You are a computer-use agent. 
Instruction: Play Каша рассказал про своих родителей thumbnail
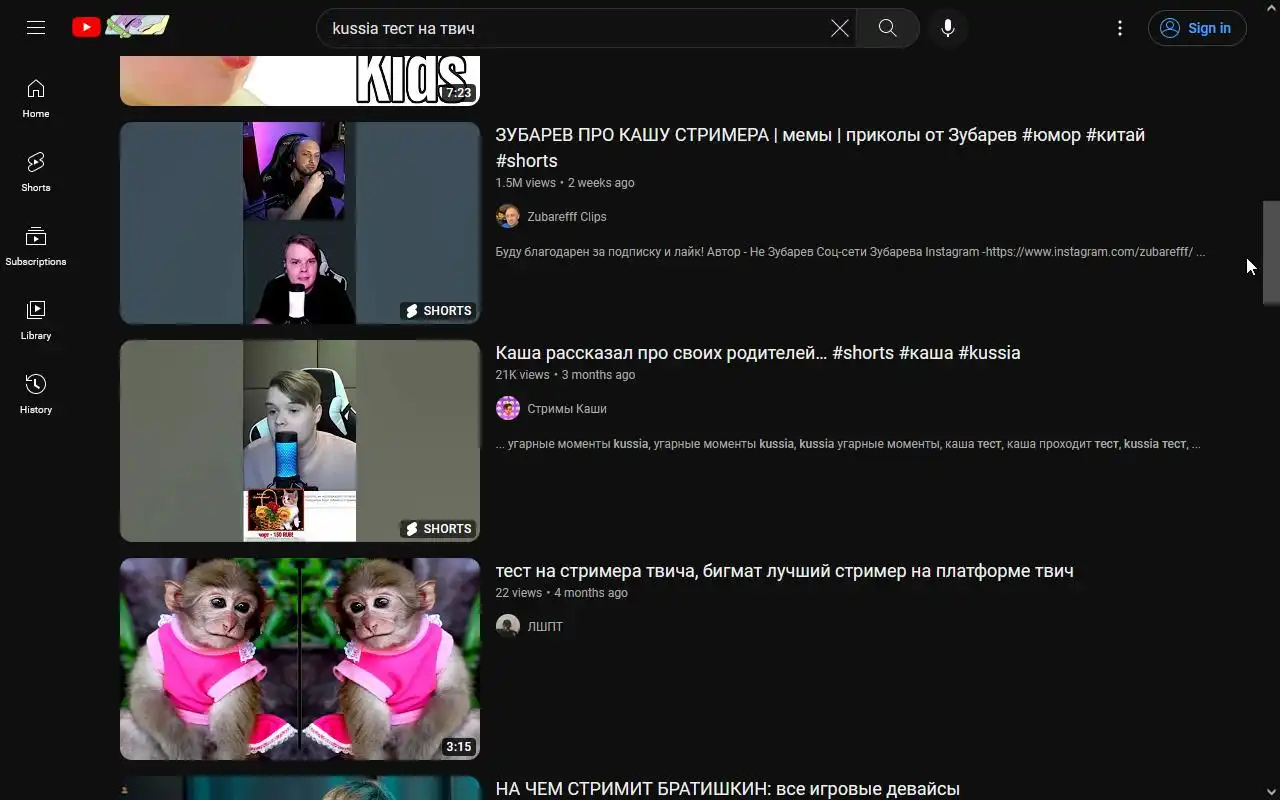coord(300,441)
